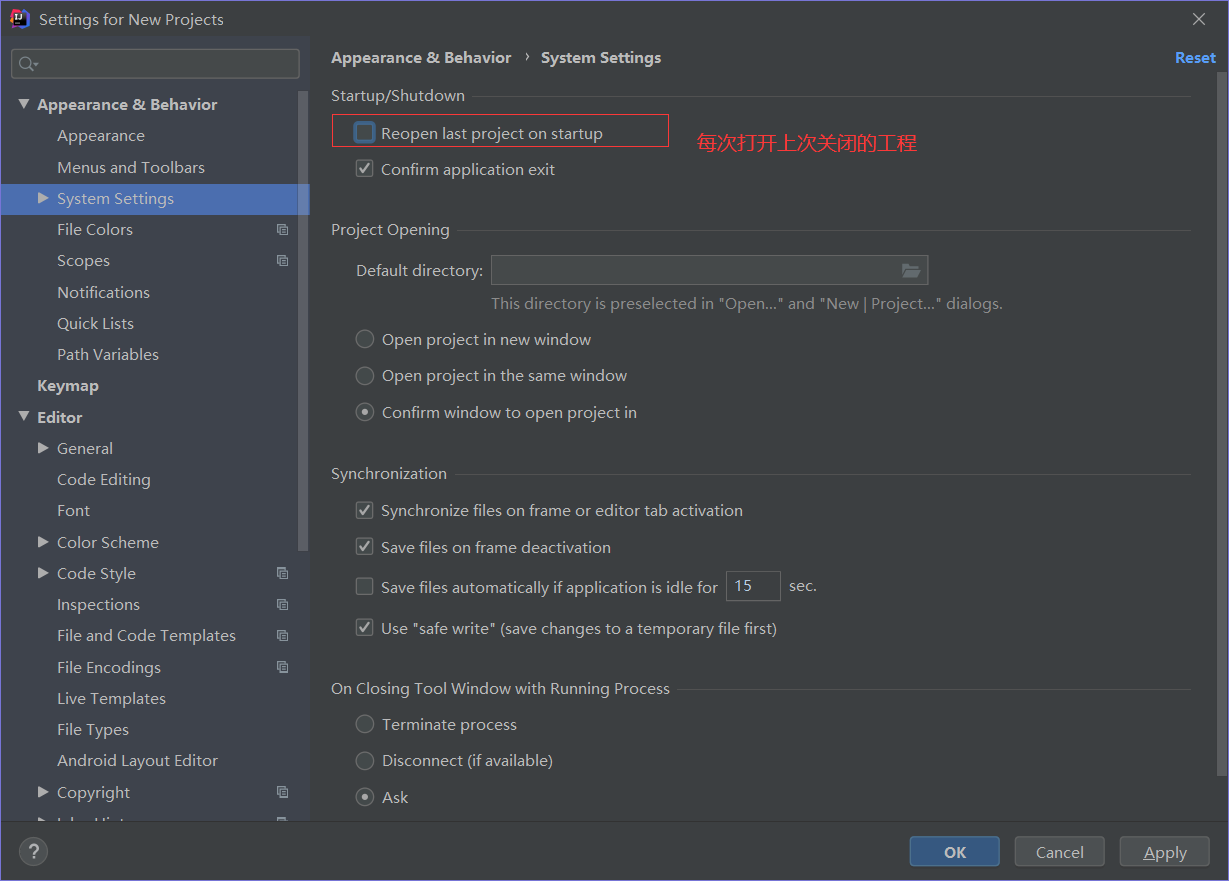Click the icon next to File Encodings
Image resolution: width=1229 pixels, height=881 pixels.
coord(283,667)
